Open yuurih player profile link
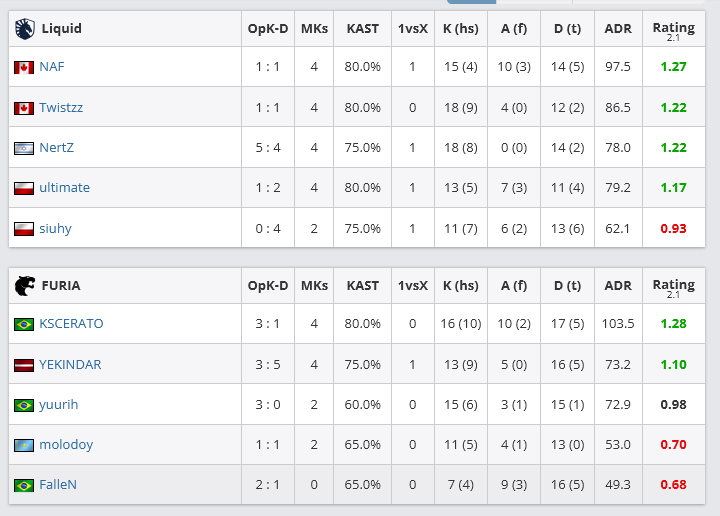This screenshot has height=516, width=720. (x=58, y=405)
